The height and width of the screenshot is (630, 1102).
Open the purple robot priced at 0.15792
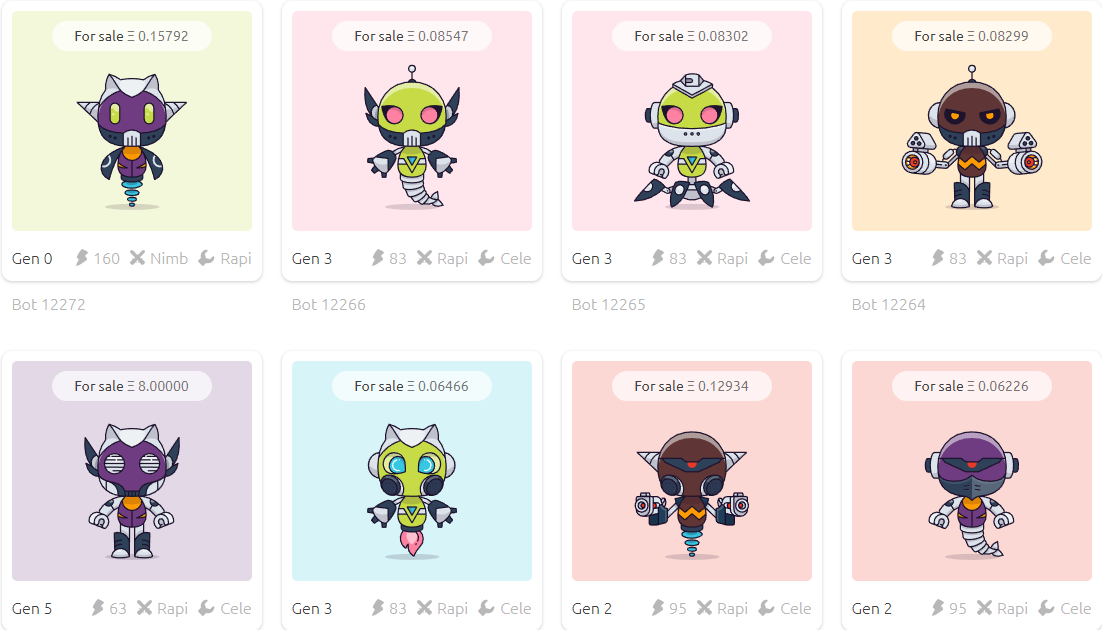pos(132,141)
